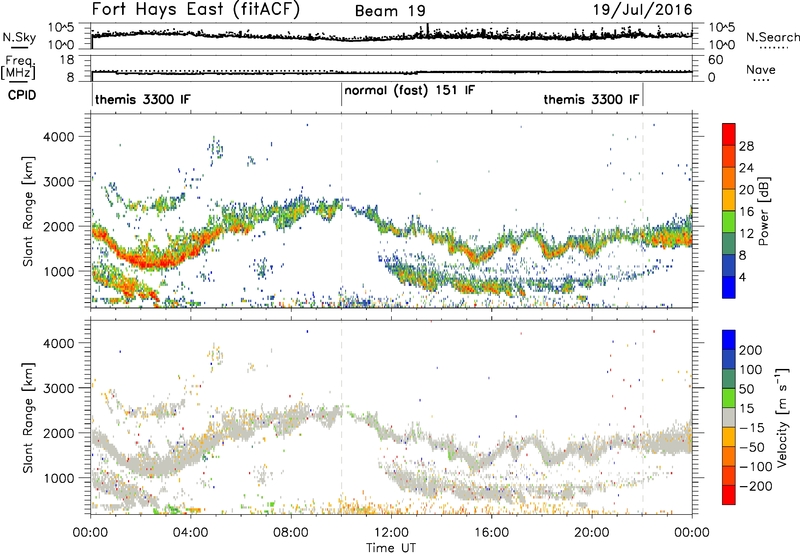Image resolution: width=800 pixels, height=554 pixels.
Task: Click the 'Power [dB]' color bar label
Action: 763,211
